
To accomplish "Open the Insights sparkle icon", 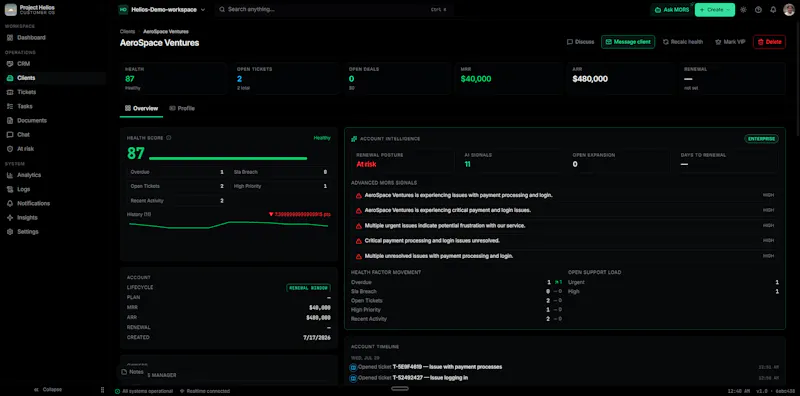I will 10,217.
